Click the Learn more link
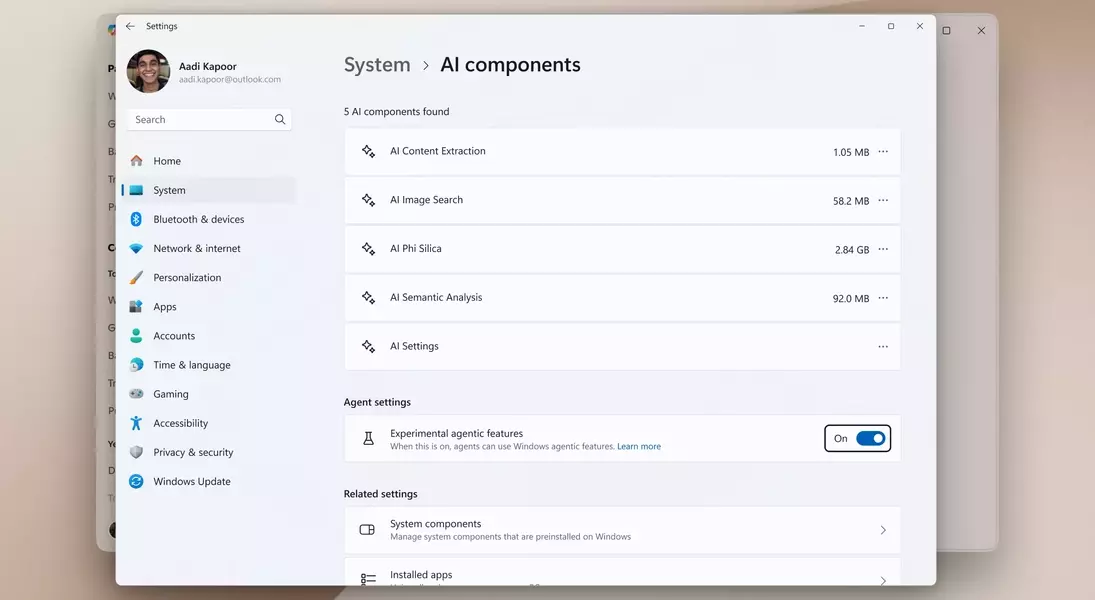The width and height of the screenshot is (1095, 600). pyautogui.click(x=638, y=447)
